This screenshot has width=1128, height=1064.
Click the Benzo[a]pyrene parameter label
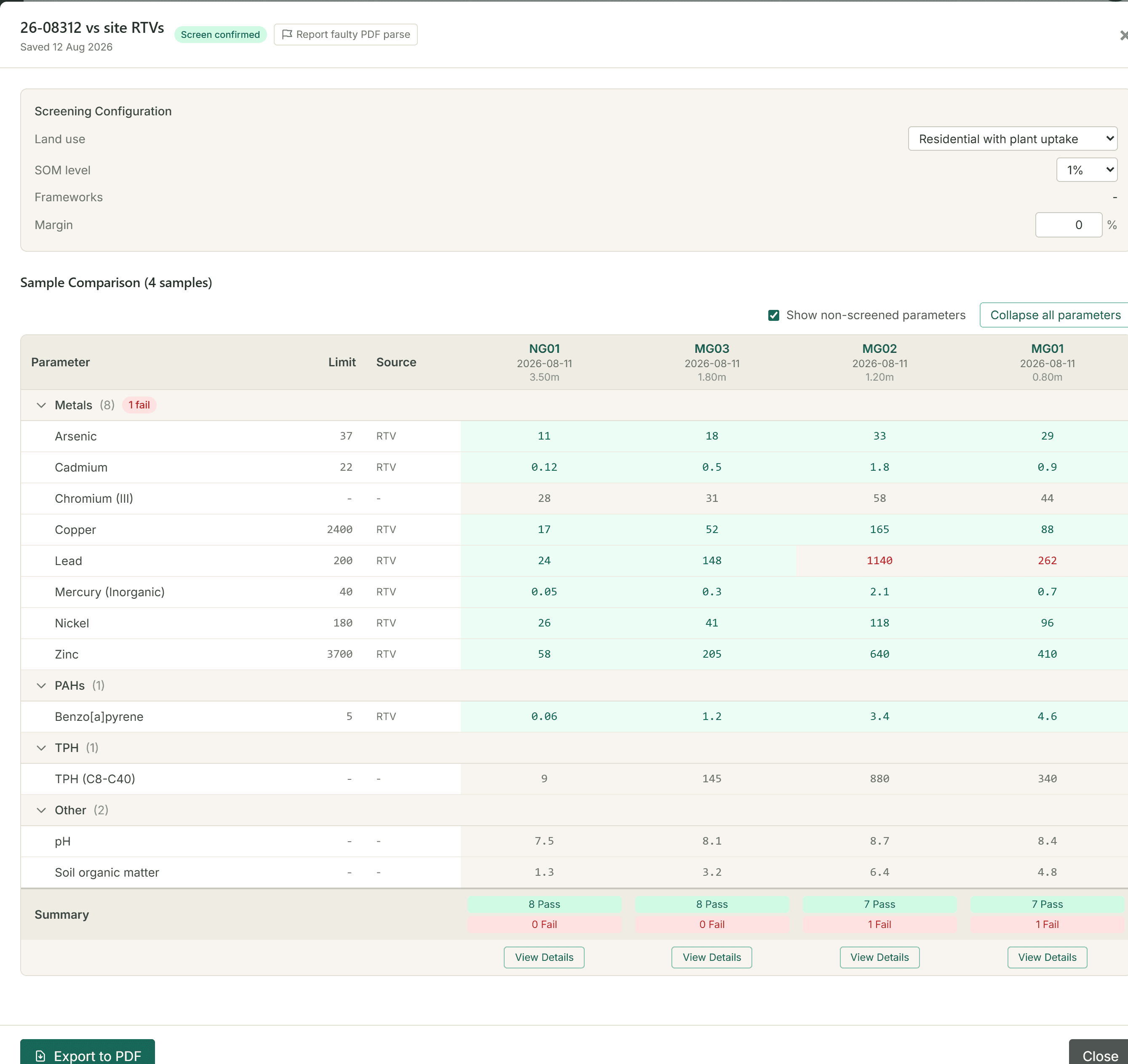point(99,717)
